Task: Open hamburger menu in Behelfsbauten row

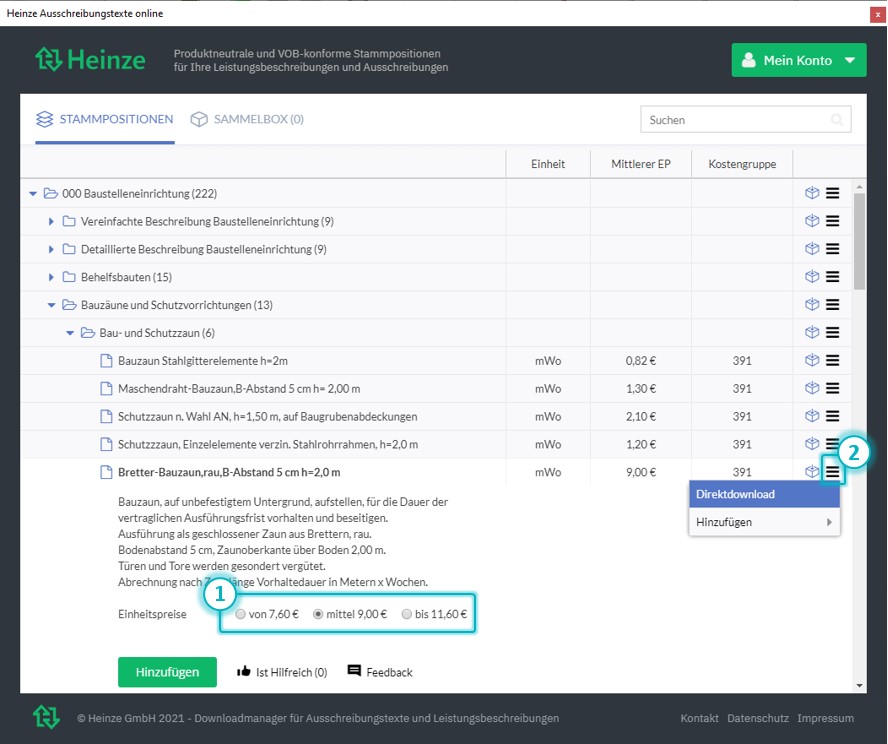Action: point(832,276)
